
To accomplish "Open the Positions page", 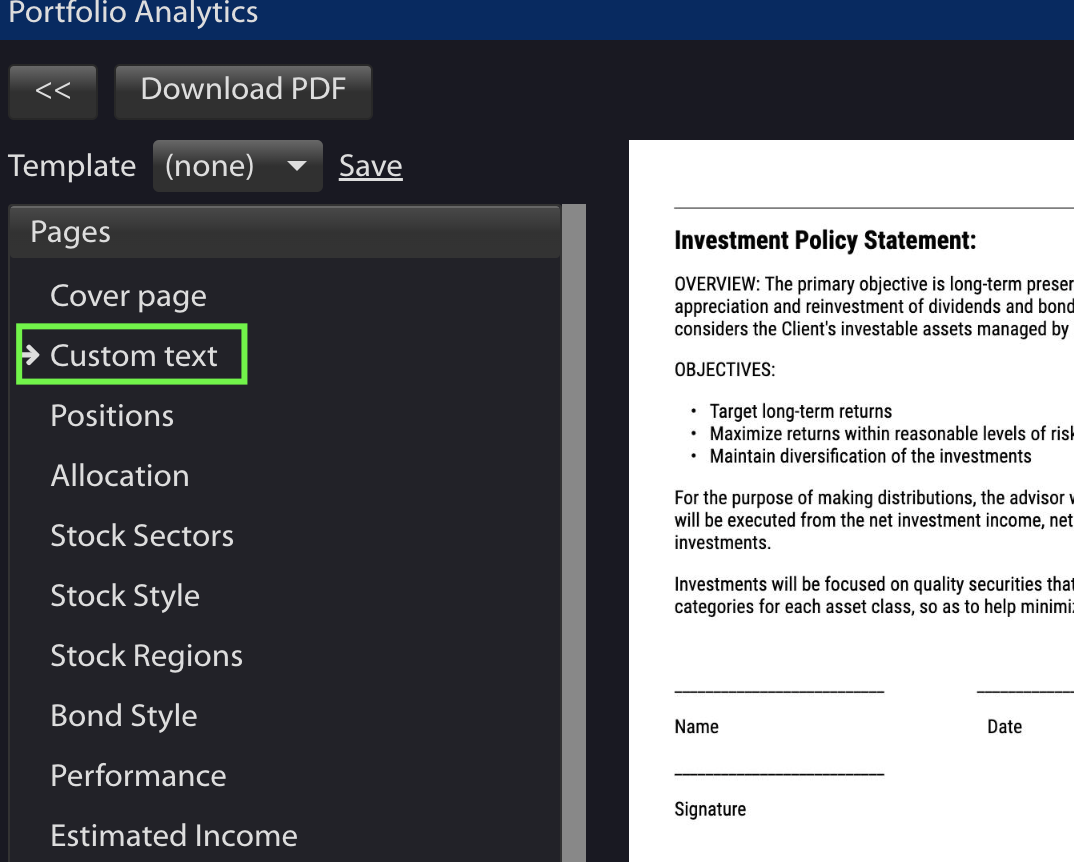I will click(112, 415).
